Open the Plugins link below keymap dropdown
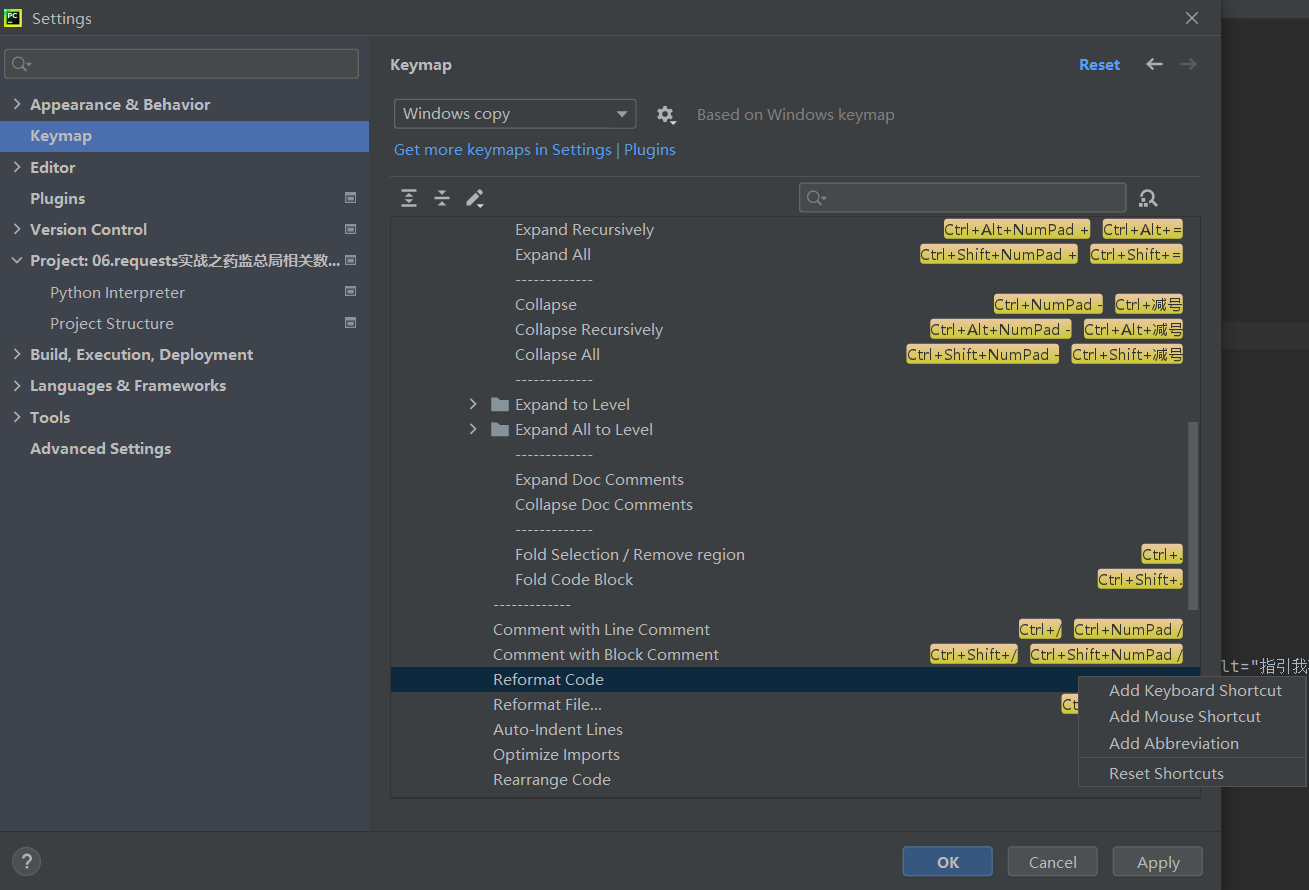 click(649, 149)
